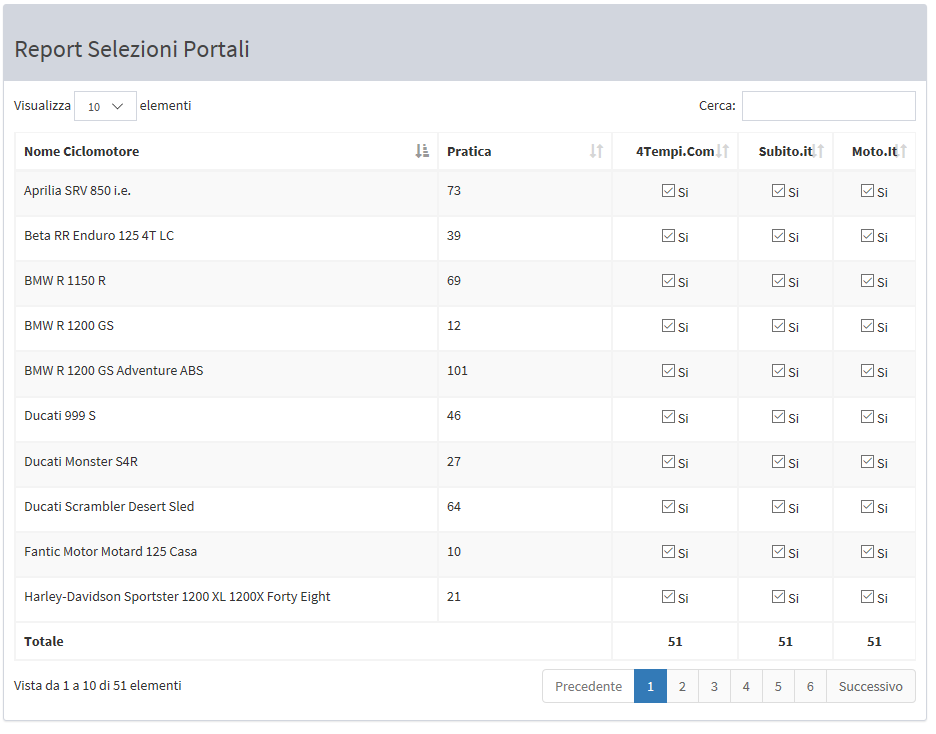Toggle Moto.It checkbox for Ducati 999 S
Screen dimensions: 936x734
pos(867,416)
